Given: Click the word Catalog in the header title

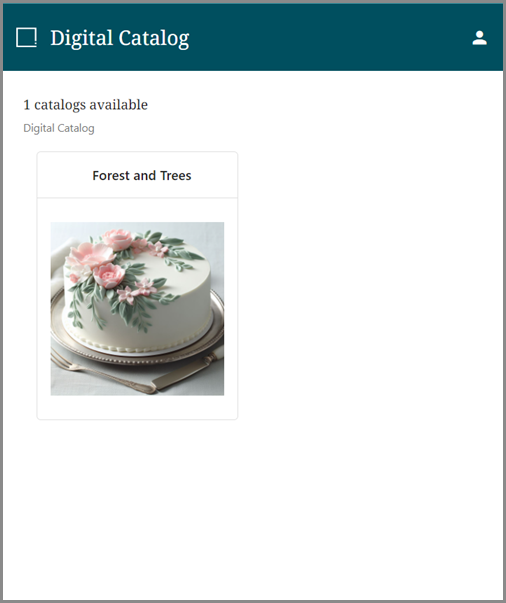Looking at the screenshot, I should pos(154,38).
